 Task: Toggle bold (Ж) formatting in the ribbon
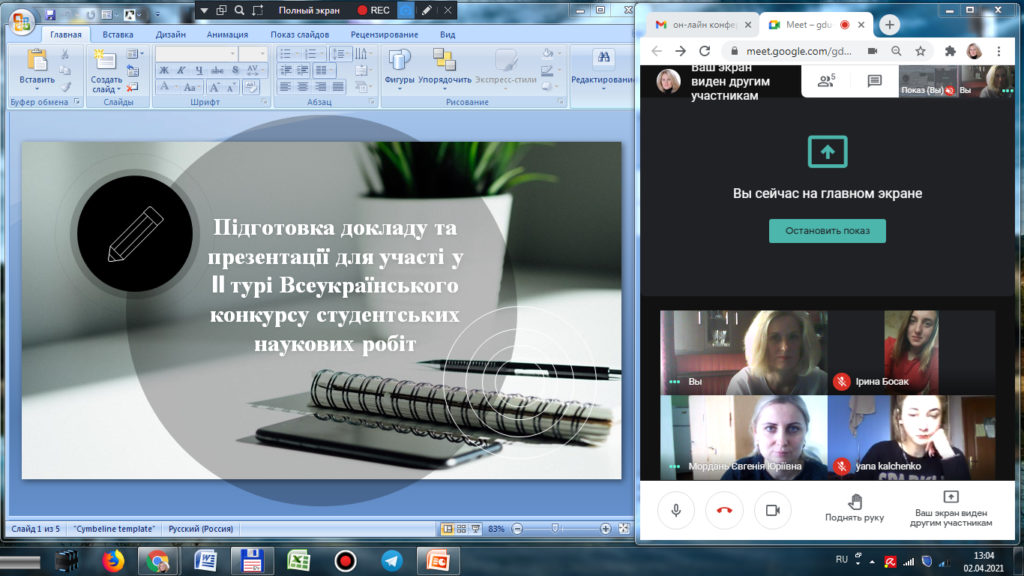pyautogui.click(x=164, y=70)
